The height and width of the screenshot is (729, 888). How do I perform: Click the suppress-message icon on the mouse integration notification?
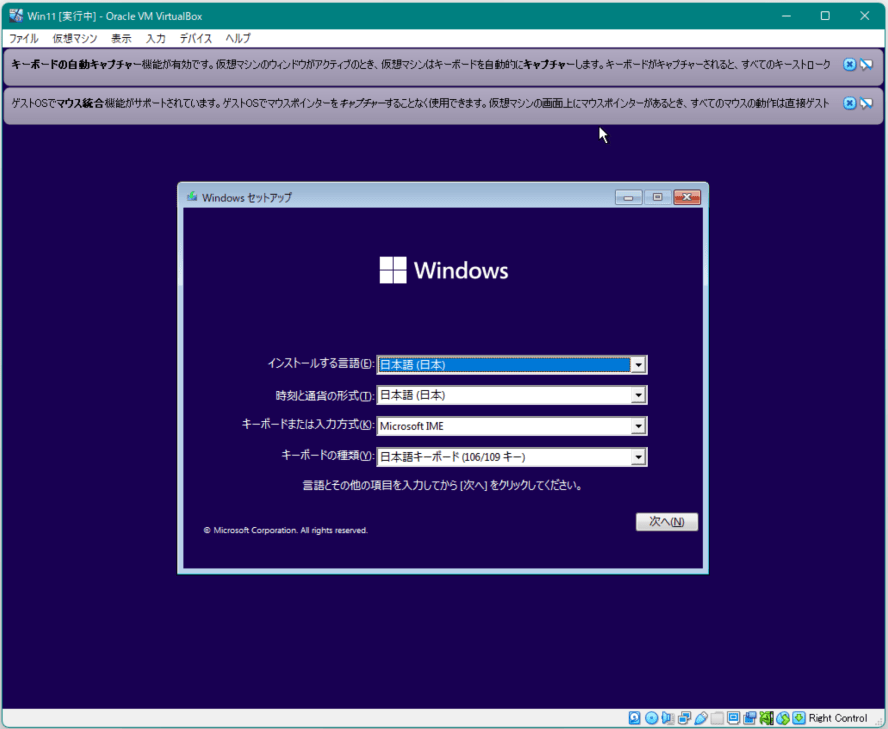click(x=866, y=103)
